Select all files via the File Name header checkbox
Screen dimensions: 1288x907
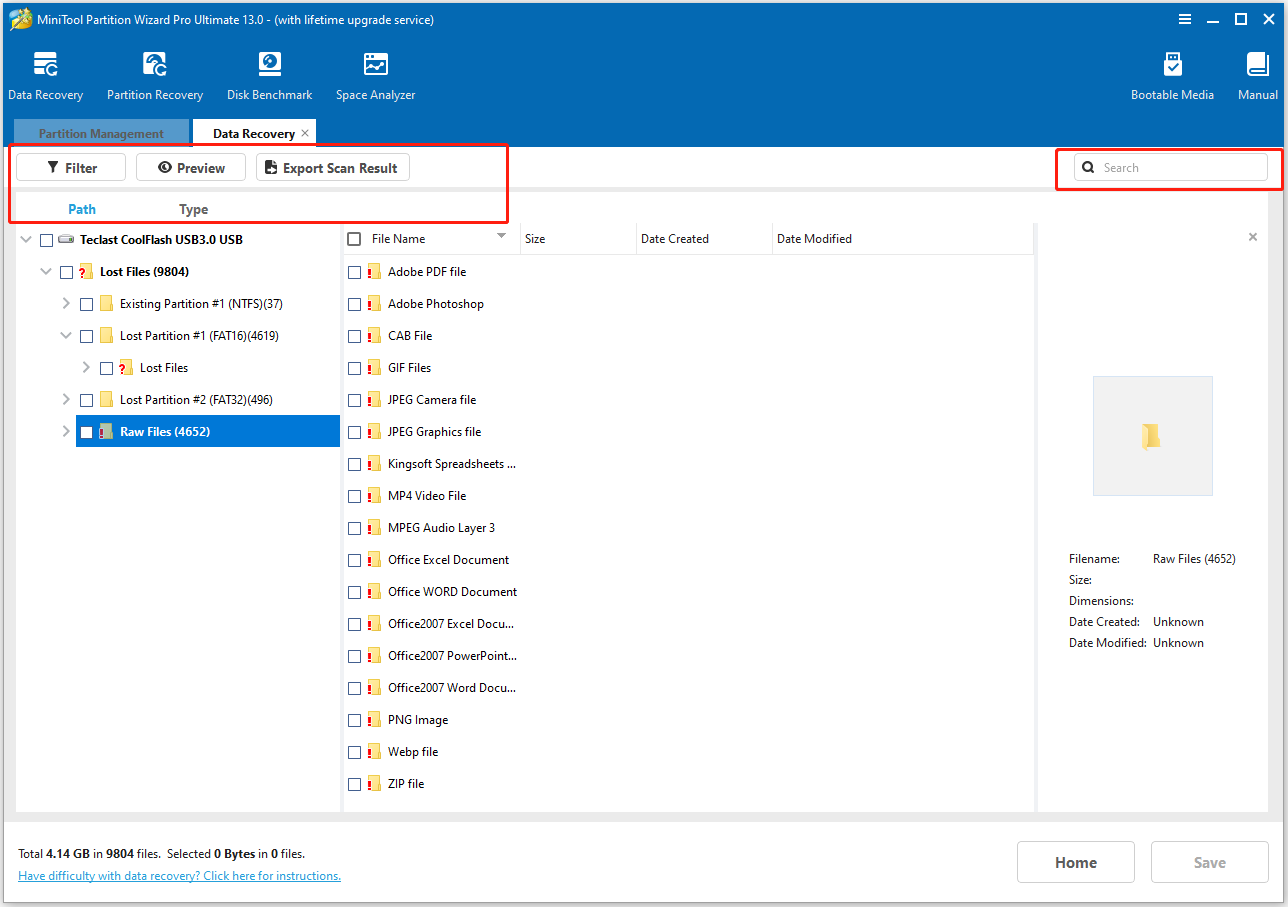point(354,238)
